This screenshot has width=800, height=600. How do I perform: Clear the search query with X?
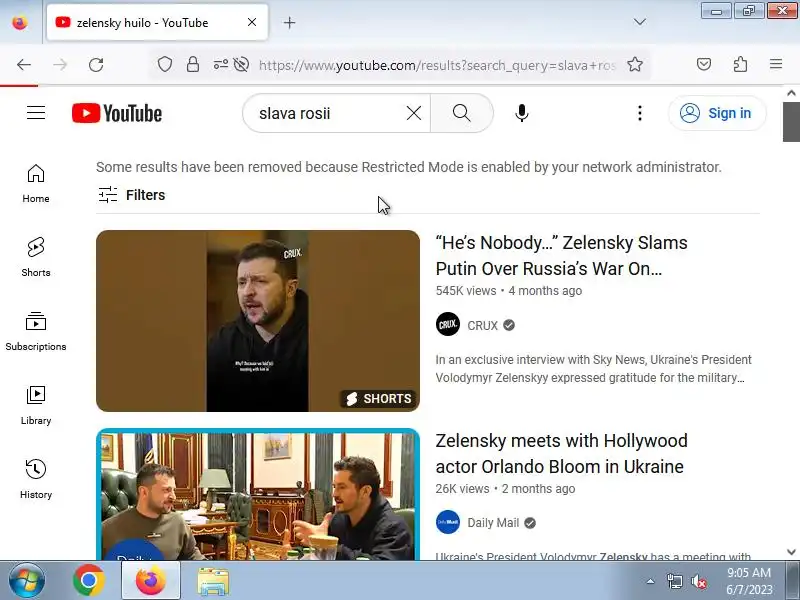pyautogui.click(x=414, y=113)
